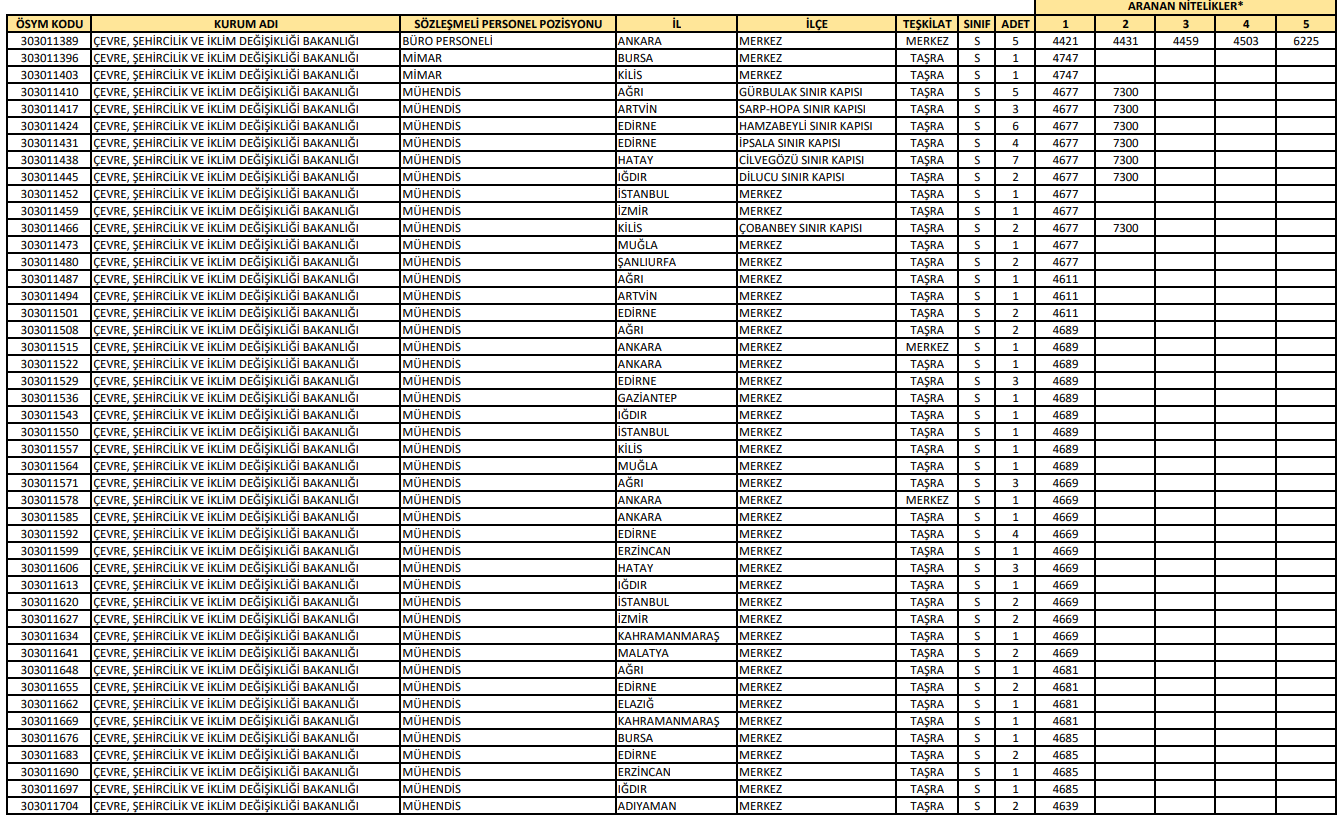Select 4611 in the 303011487 row
Image resolution: width=1342 pixels, height=817 pixels.
1065,279
